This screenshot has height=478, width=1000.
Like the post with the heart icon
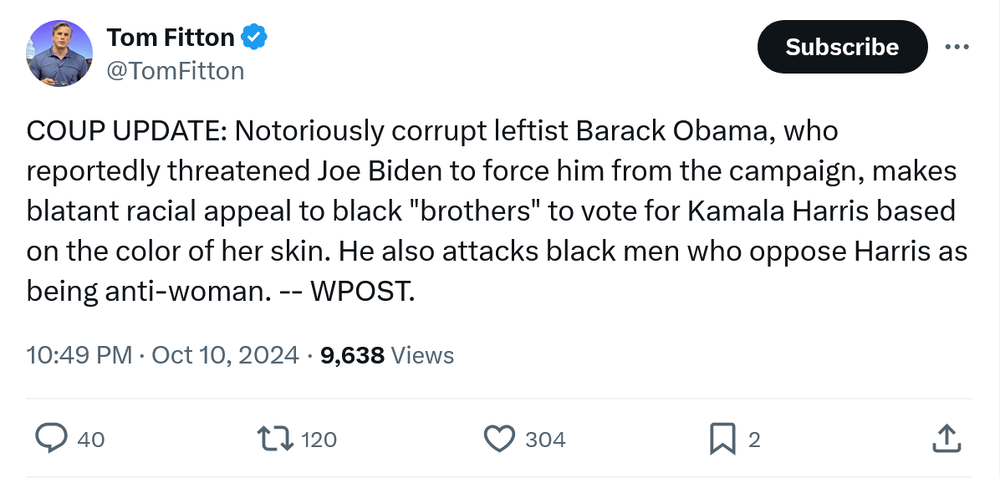tap(498, 439)
